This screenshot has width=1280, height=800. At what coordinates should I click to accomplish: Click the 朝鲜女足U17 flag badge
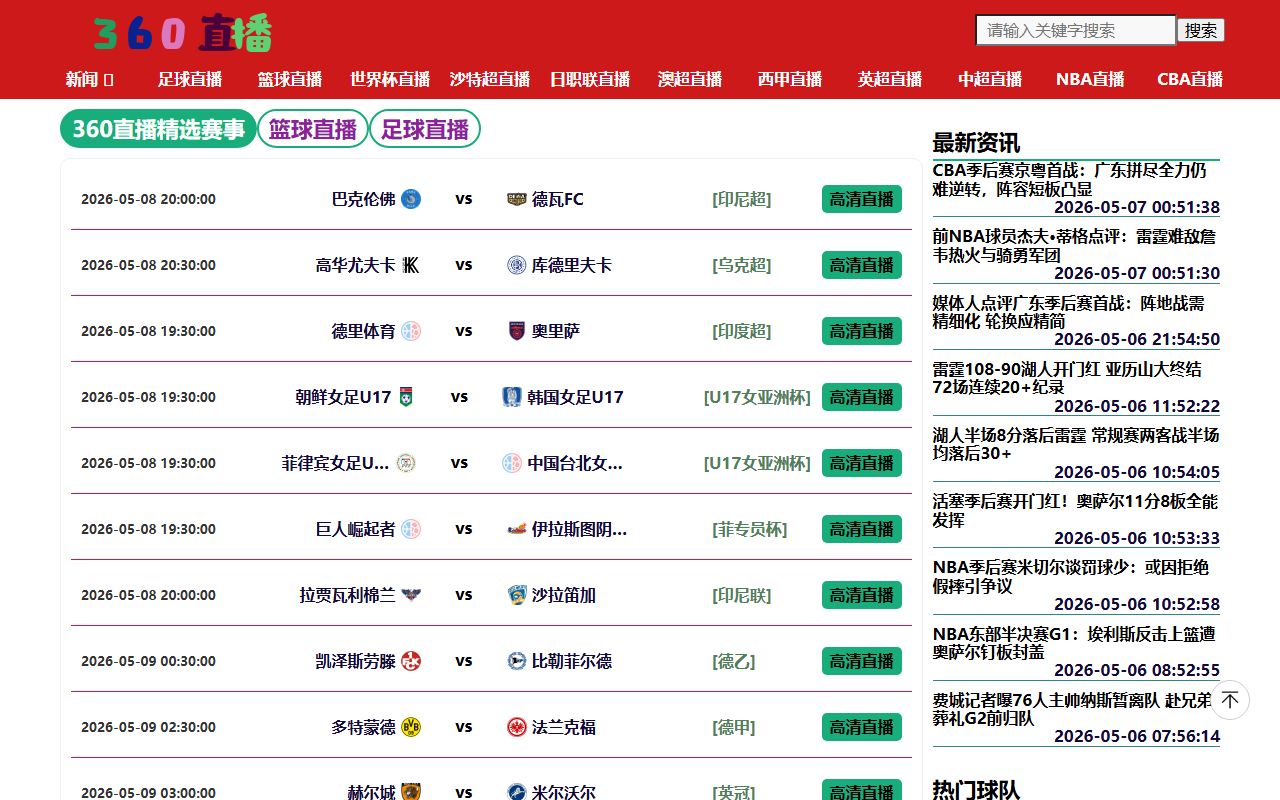pos(406,397)
